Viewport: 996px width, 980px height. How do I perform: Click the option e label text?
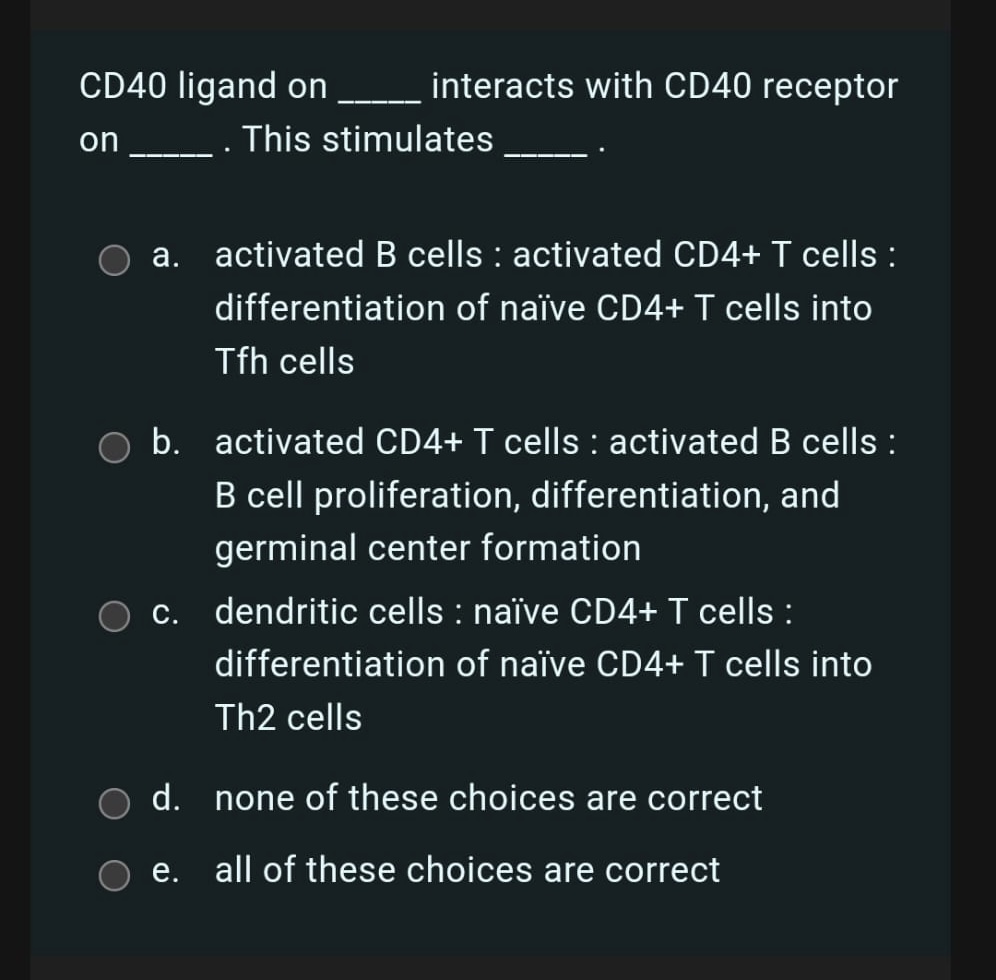(x=466, y=869)
